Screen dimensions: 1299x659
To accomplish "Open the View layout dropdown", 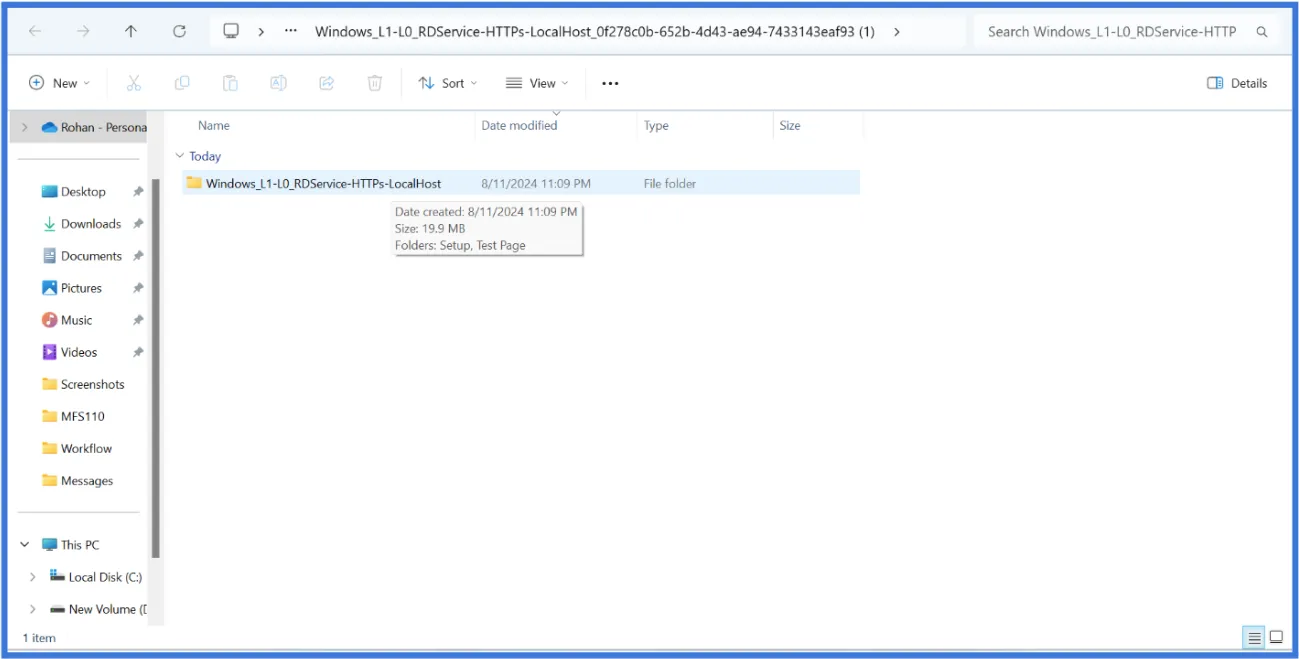I will tap(537, 83).
